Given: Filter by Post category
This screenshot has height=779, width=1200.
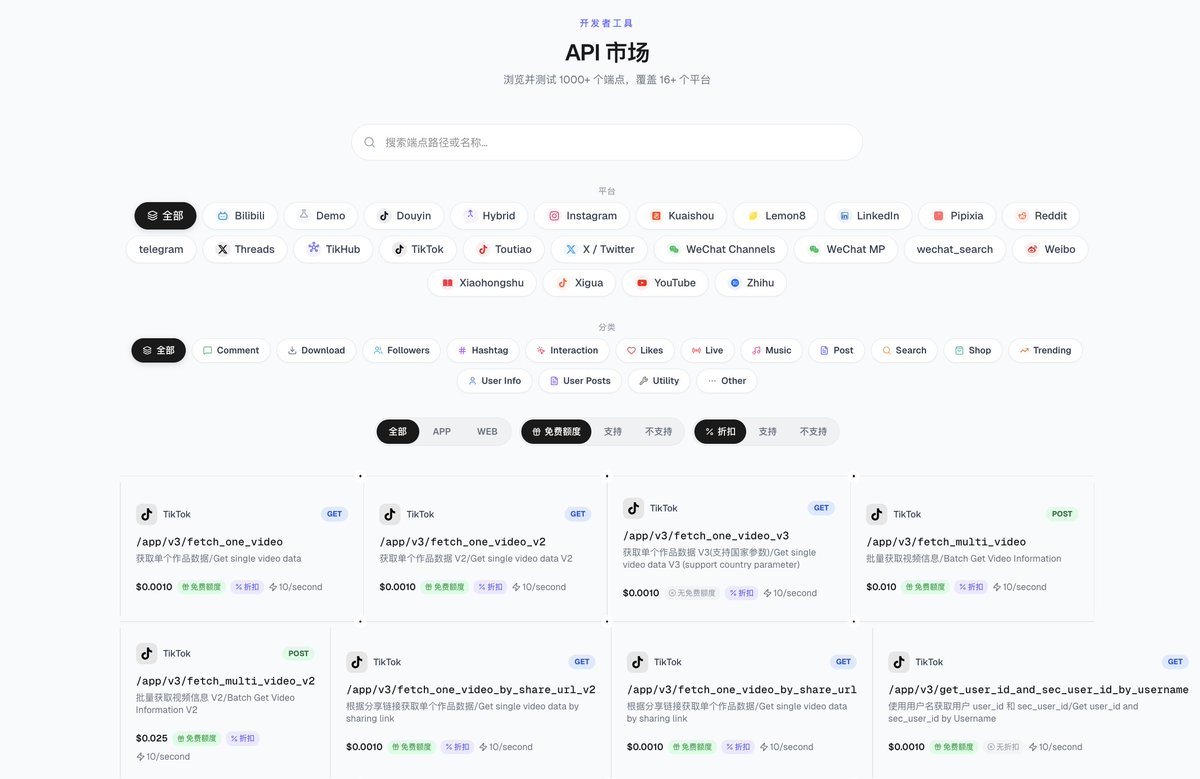Looking at the screenshot, I should pyautogui.click(x=836, y=350).
